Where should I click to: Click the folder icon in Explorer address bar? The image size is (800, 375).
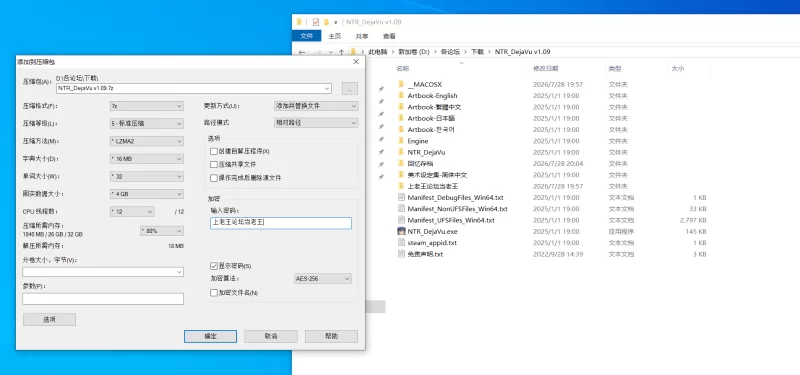point(353,52)
